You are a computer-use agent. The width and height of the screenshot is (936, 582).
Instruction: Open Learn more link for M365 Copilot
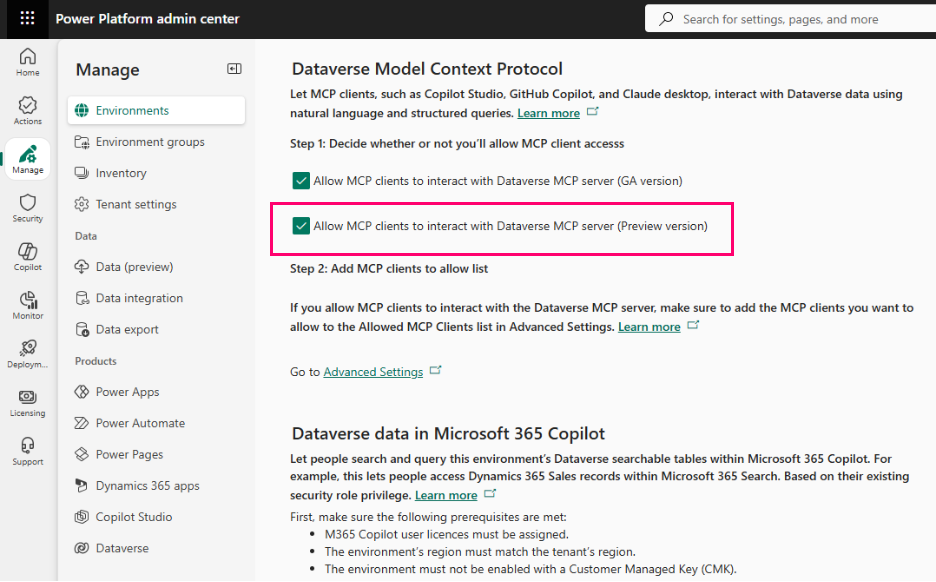(x=446, y=495)
